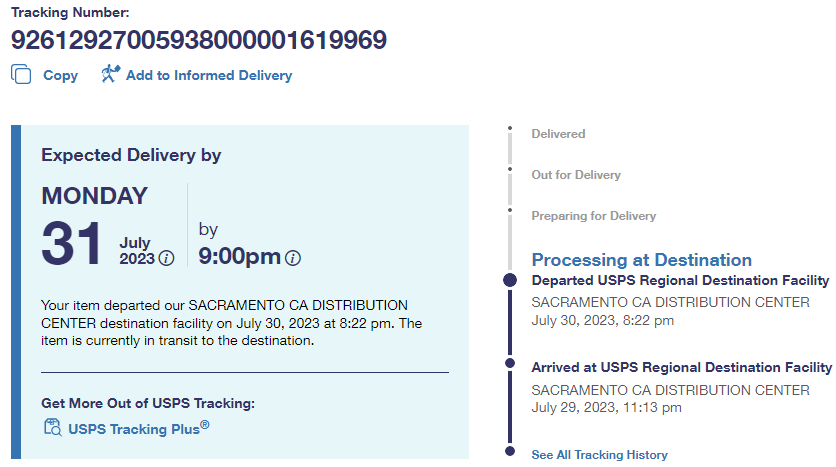
Task: Select the Out for Delivery step
Action: [x=576, y=175]
